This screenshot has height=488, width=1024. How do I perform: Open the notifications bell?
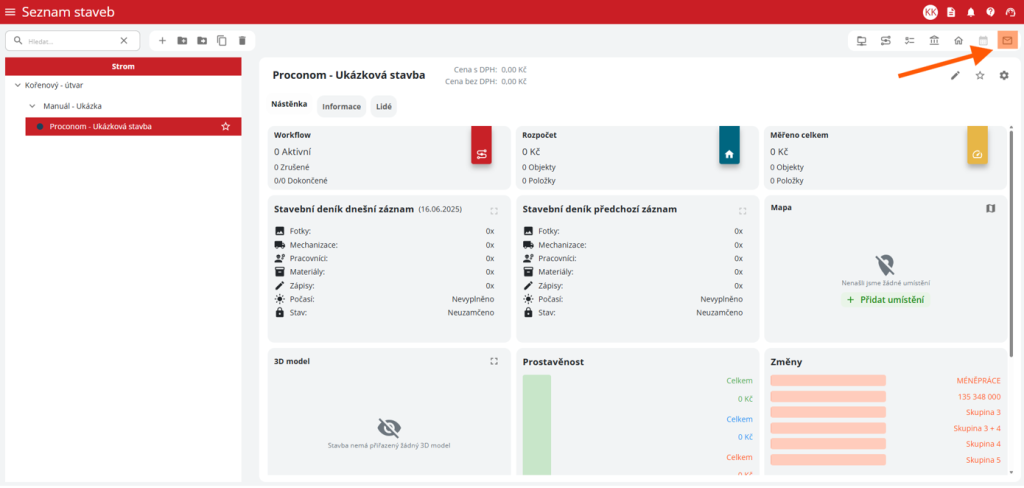coord(970,12)
